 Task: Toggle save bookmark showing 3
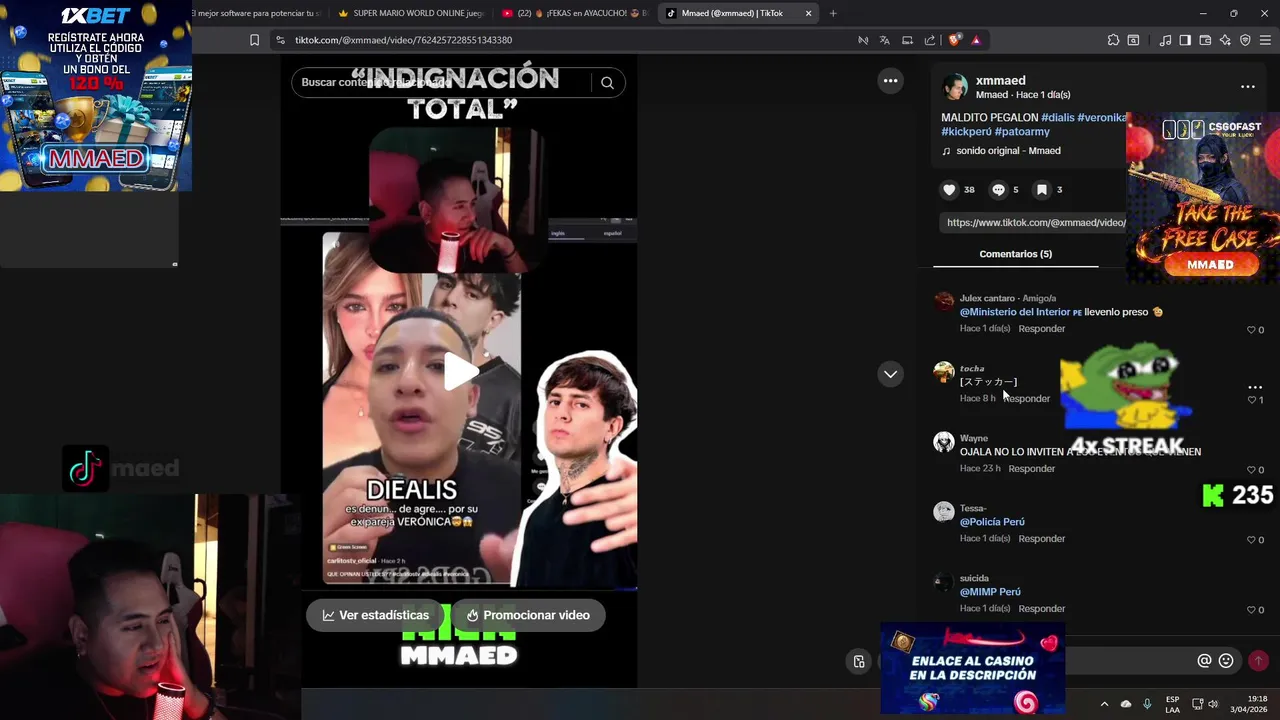[1041, 189]
